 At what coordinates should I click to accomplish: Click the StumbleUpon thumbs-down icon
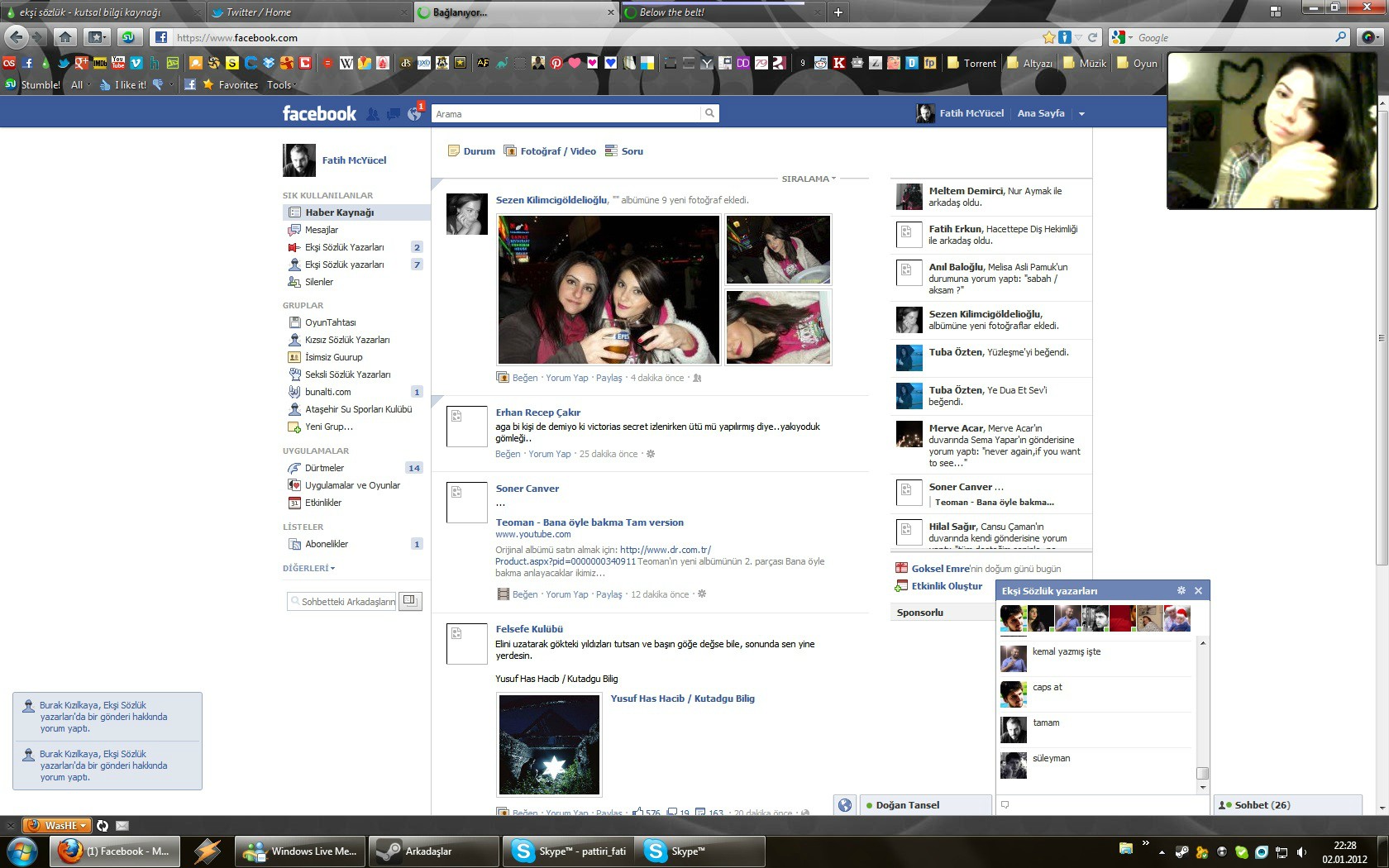[x=158, y=84]
